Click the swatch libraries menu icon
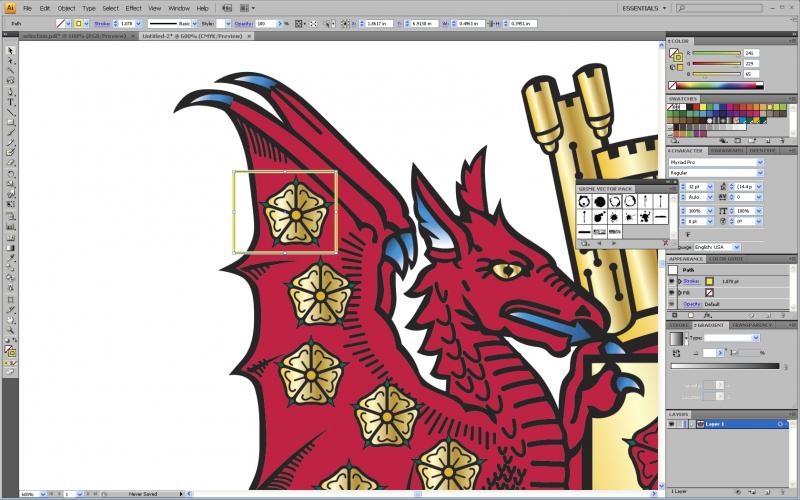The image size is (800, 500). [x=674, y=141]
